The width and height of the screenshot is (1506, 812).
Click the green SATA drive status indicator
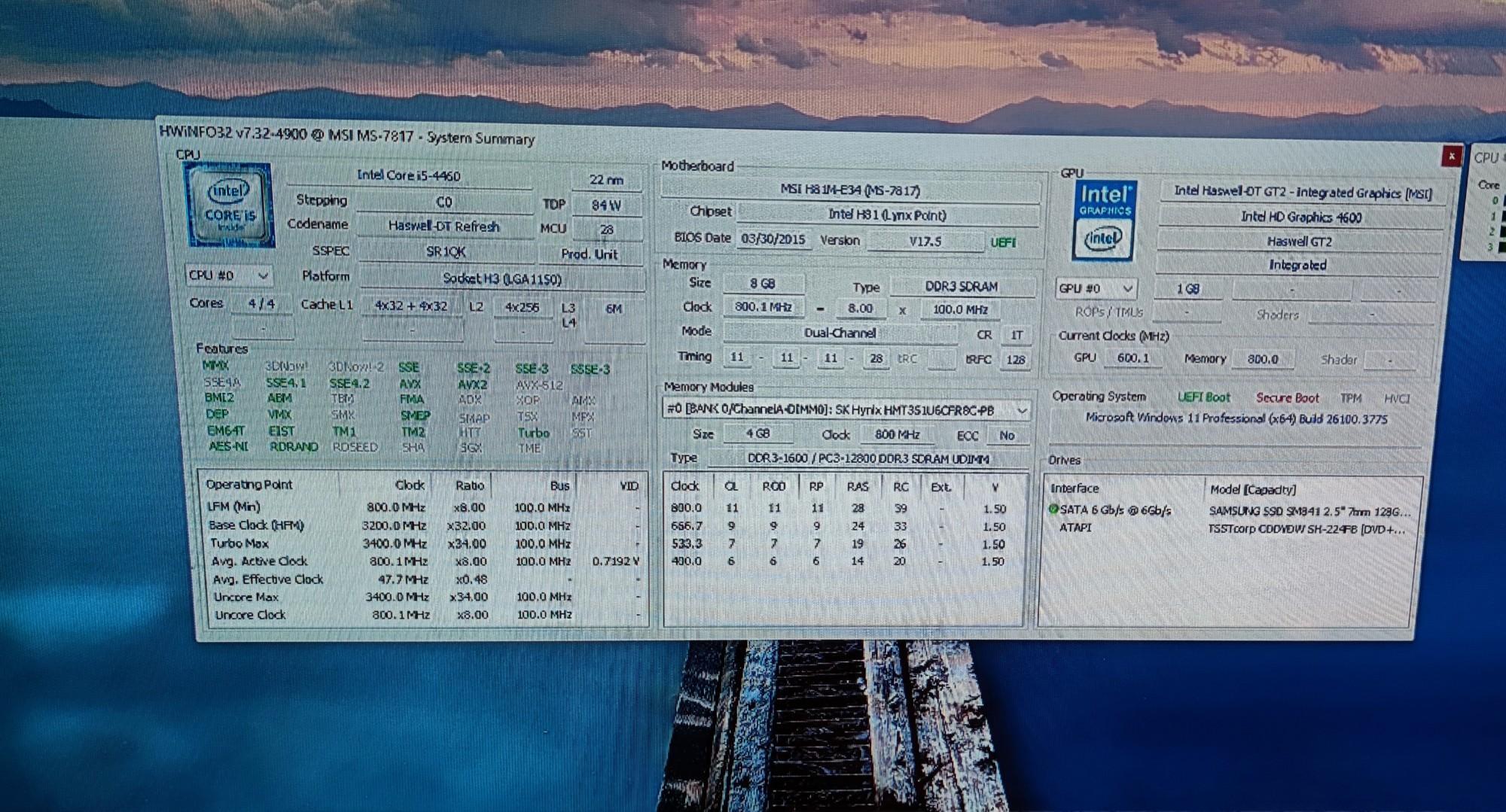[1053, 509]
